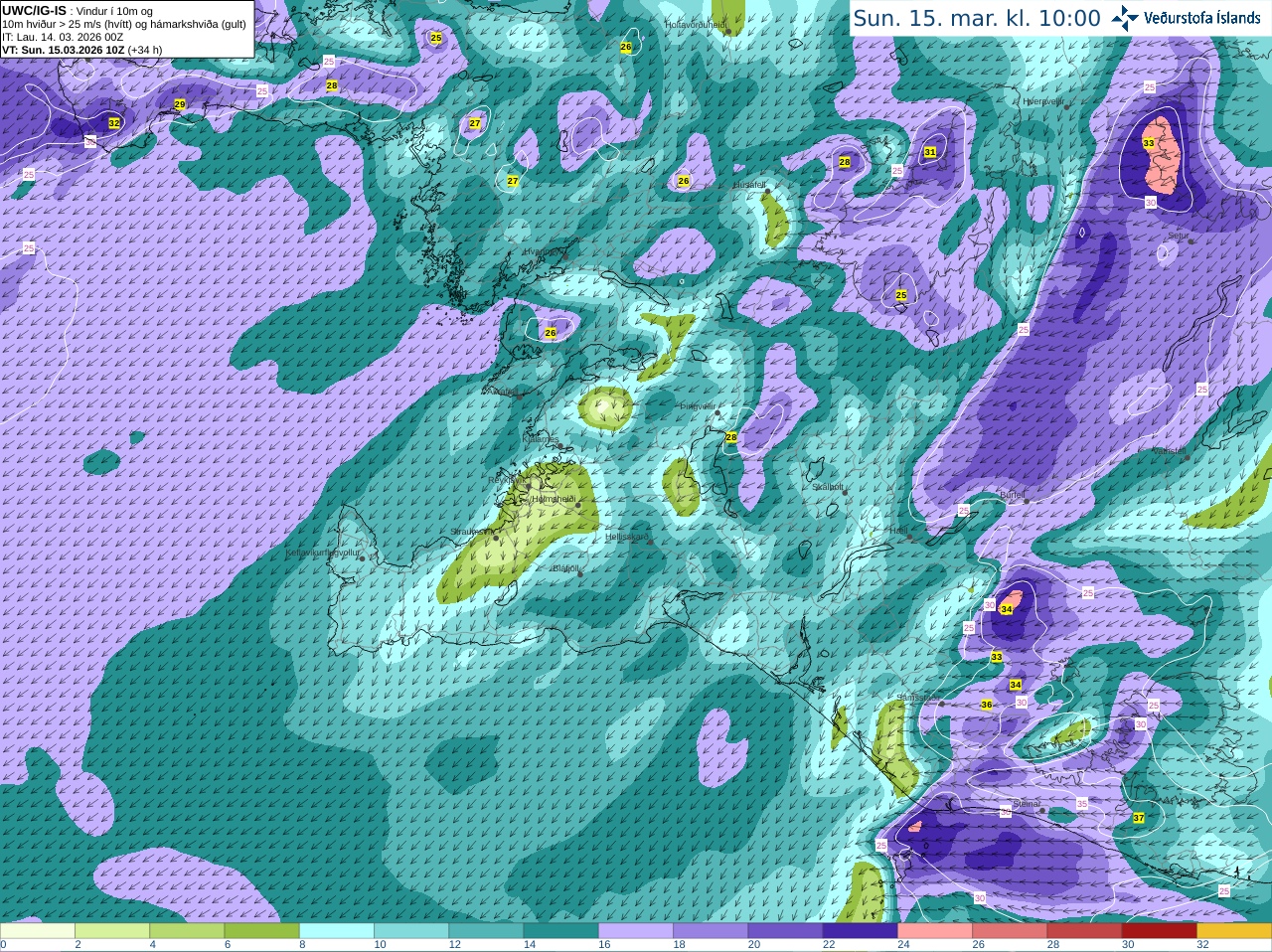Click the white contour label 35 near Steinar
The height and width of the screenshot is (952, 1272).
pos(1082,804)
